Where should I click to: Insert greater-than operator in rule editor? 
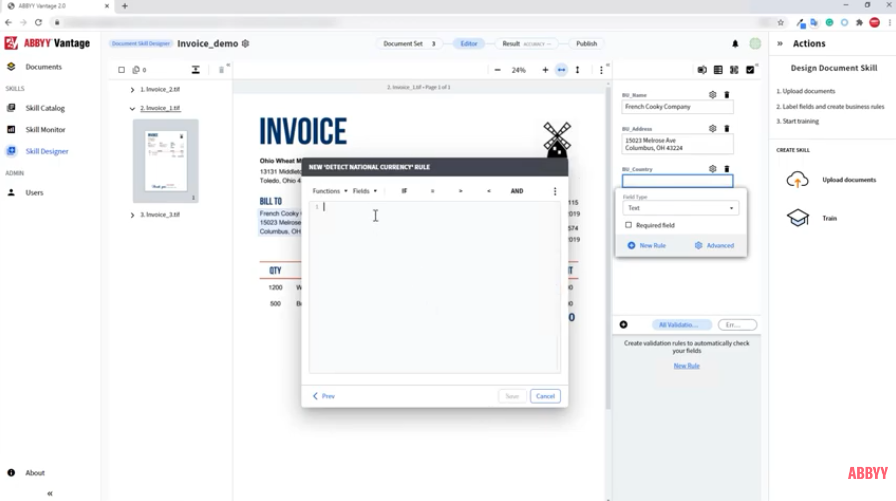tap(461, 191)
